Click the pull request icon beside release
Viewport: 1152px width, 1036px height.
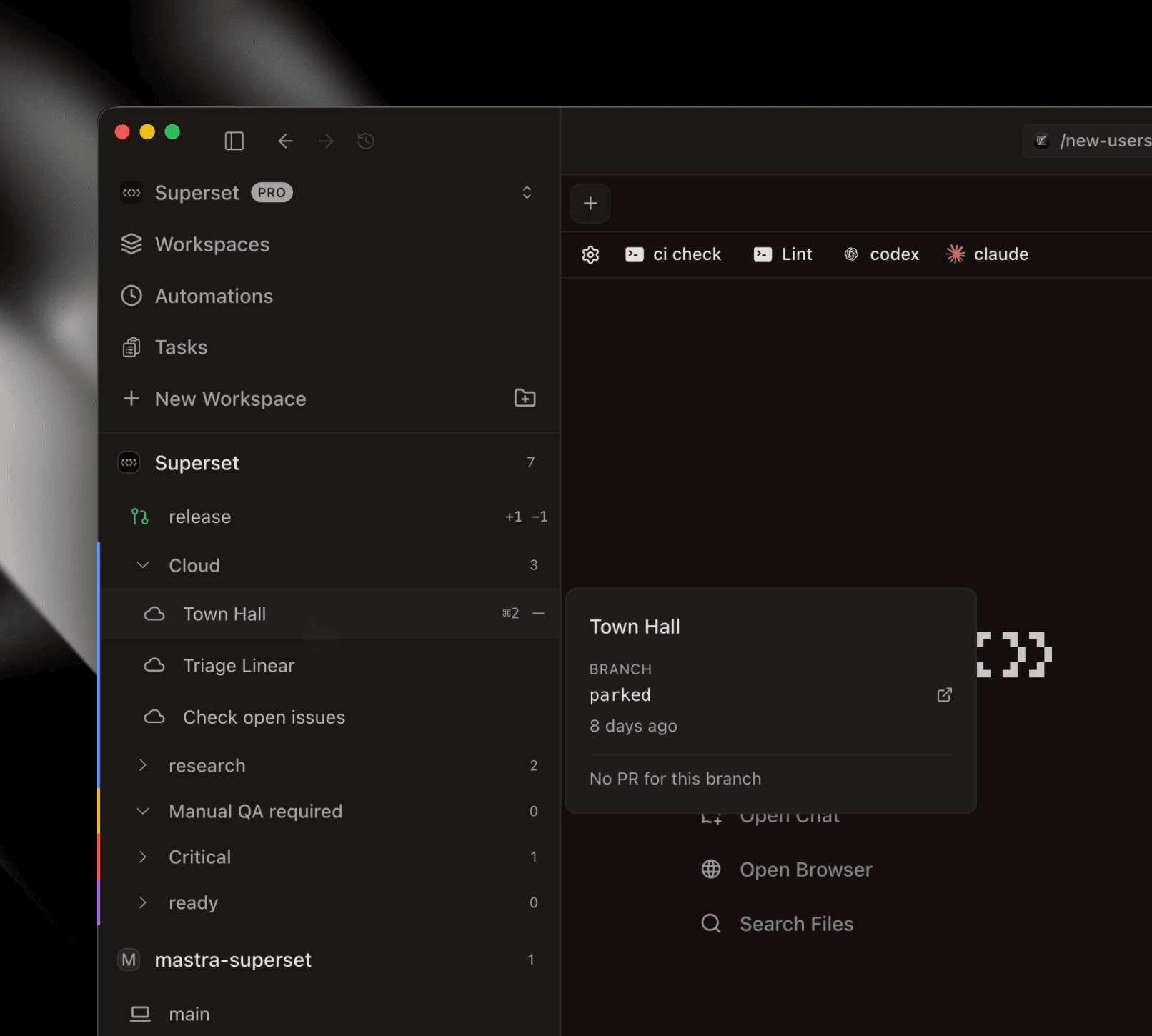(x=140, y=517)
